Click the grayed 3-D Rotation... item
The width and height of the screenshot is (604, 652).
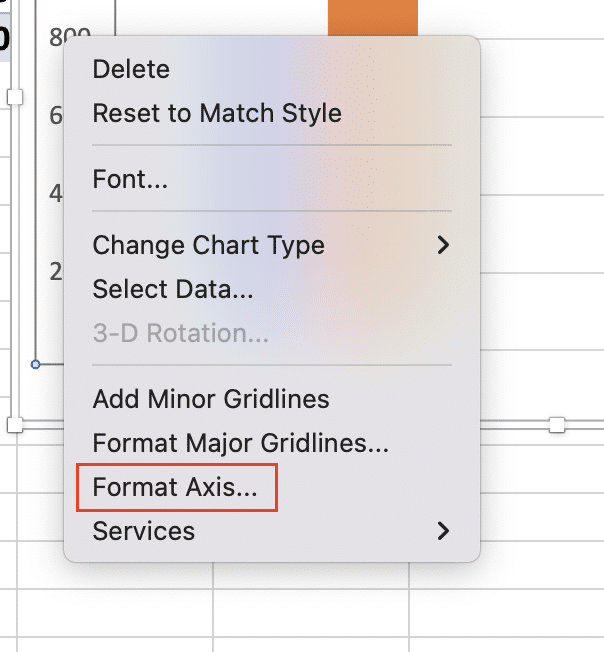click(180, 333)
